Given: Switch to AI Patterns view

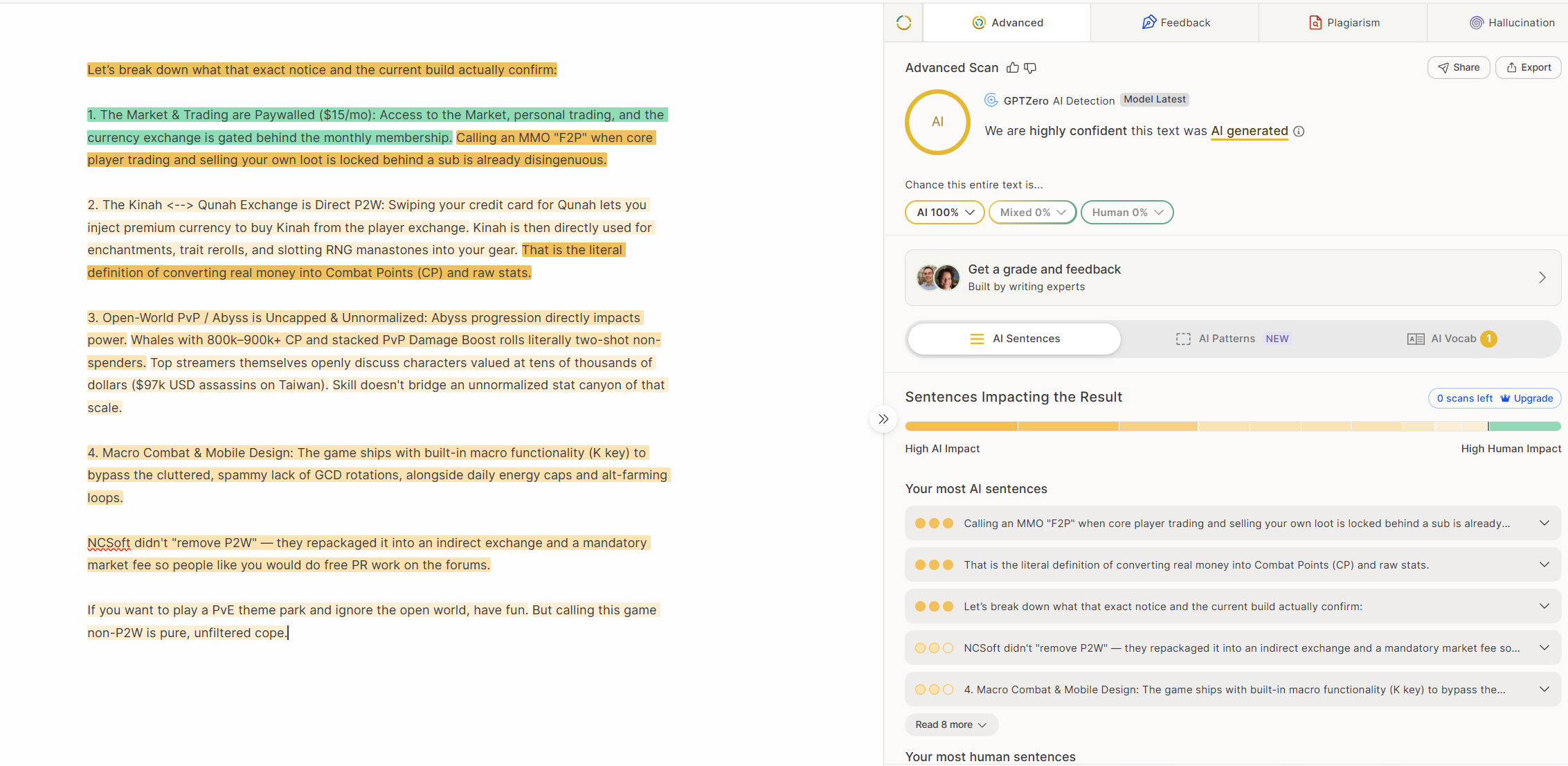Looking at the screenshot, I should tap(1232, 339).
